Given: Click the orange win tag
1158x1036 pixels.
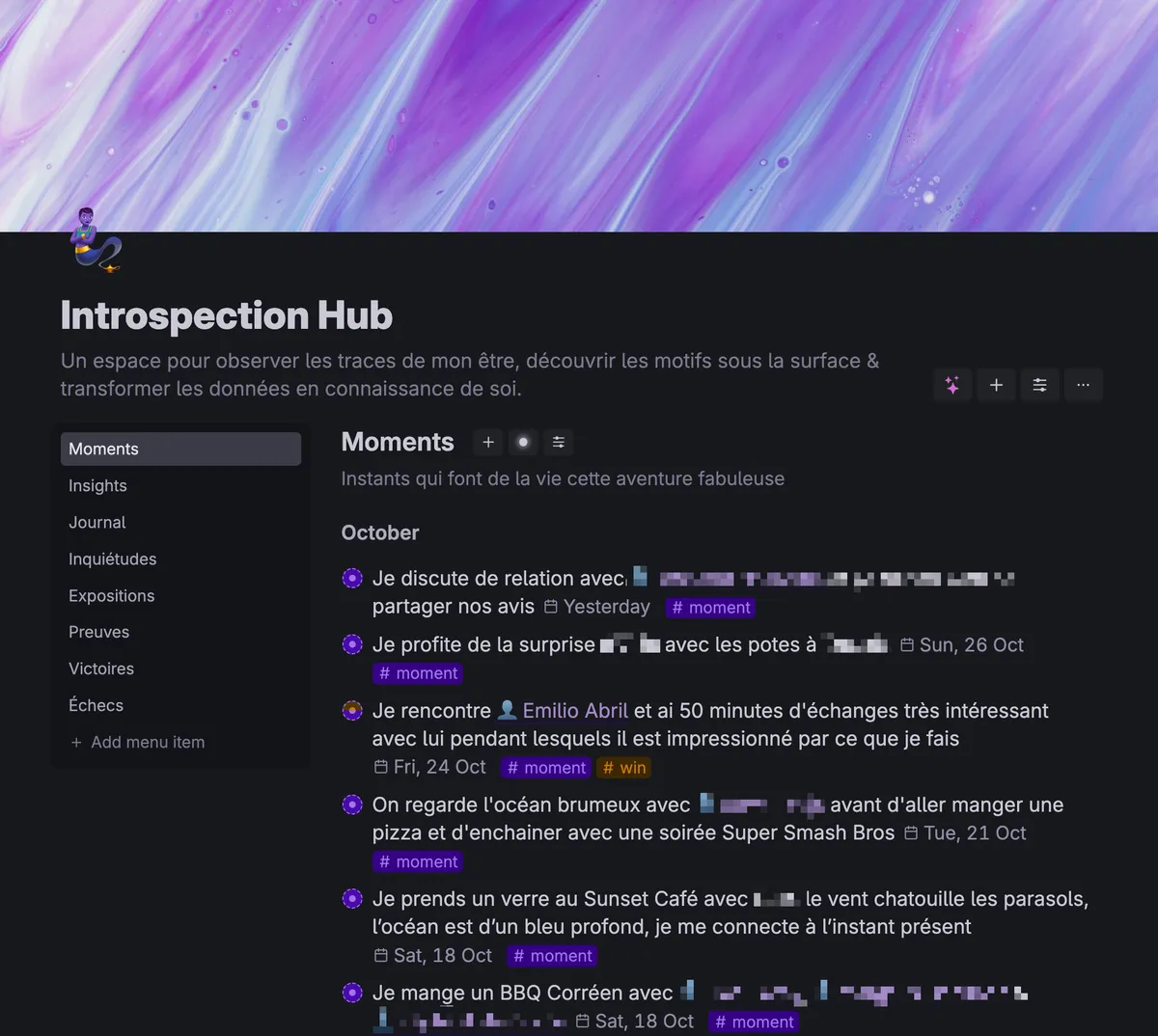Looking at the screenshot, I should pos(623,768).
